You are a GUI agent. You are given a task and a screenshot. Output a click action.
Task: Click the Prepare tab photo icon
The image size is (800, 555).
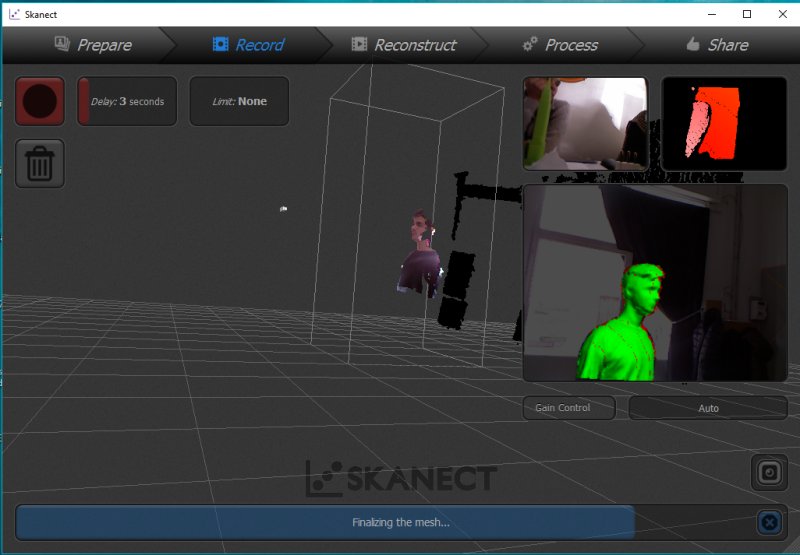pos(63,44)
